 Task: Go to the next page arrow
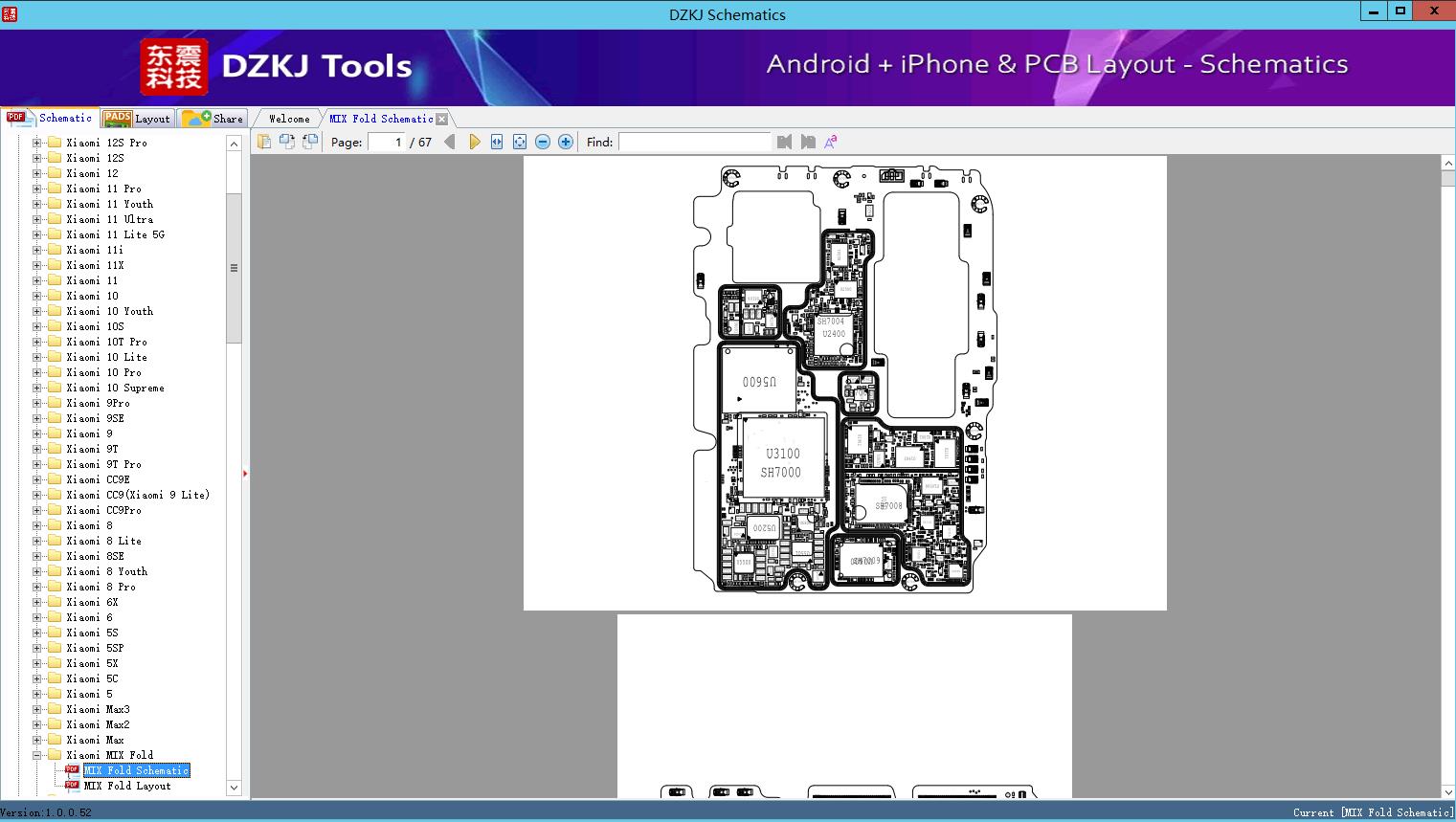tap(474, 142)
